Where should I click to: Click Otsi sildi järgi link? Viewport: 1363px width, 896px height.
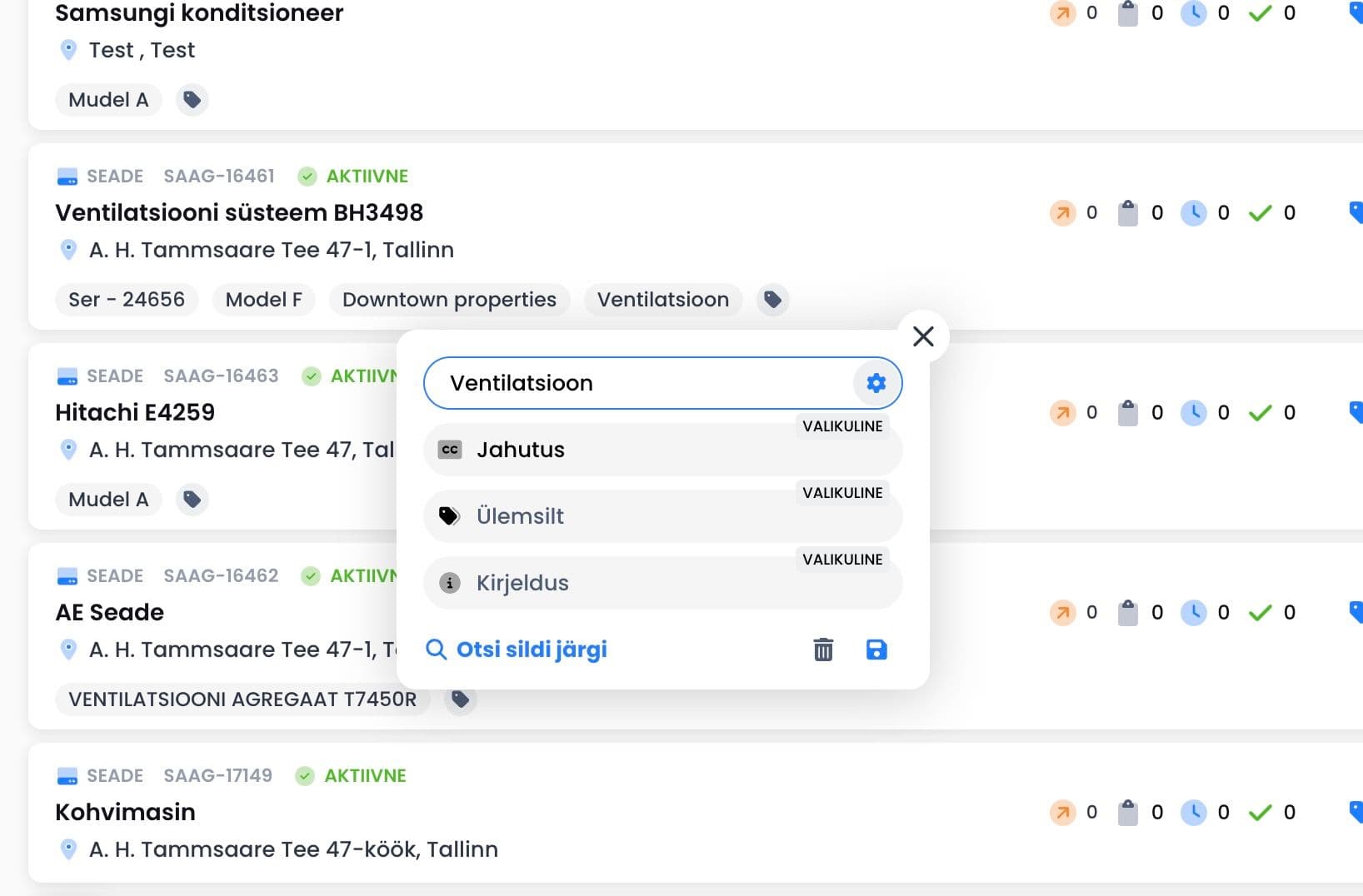517,650
